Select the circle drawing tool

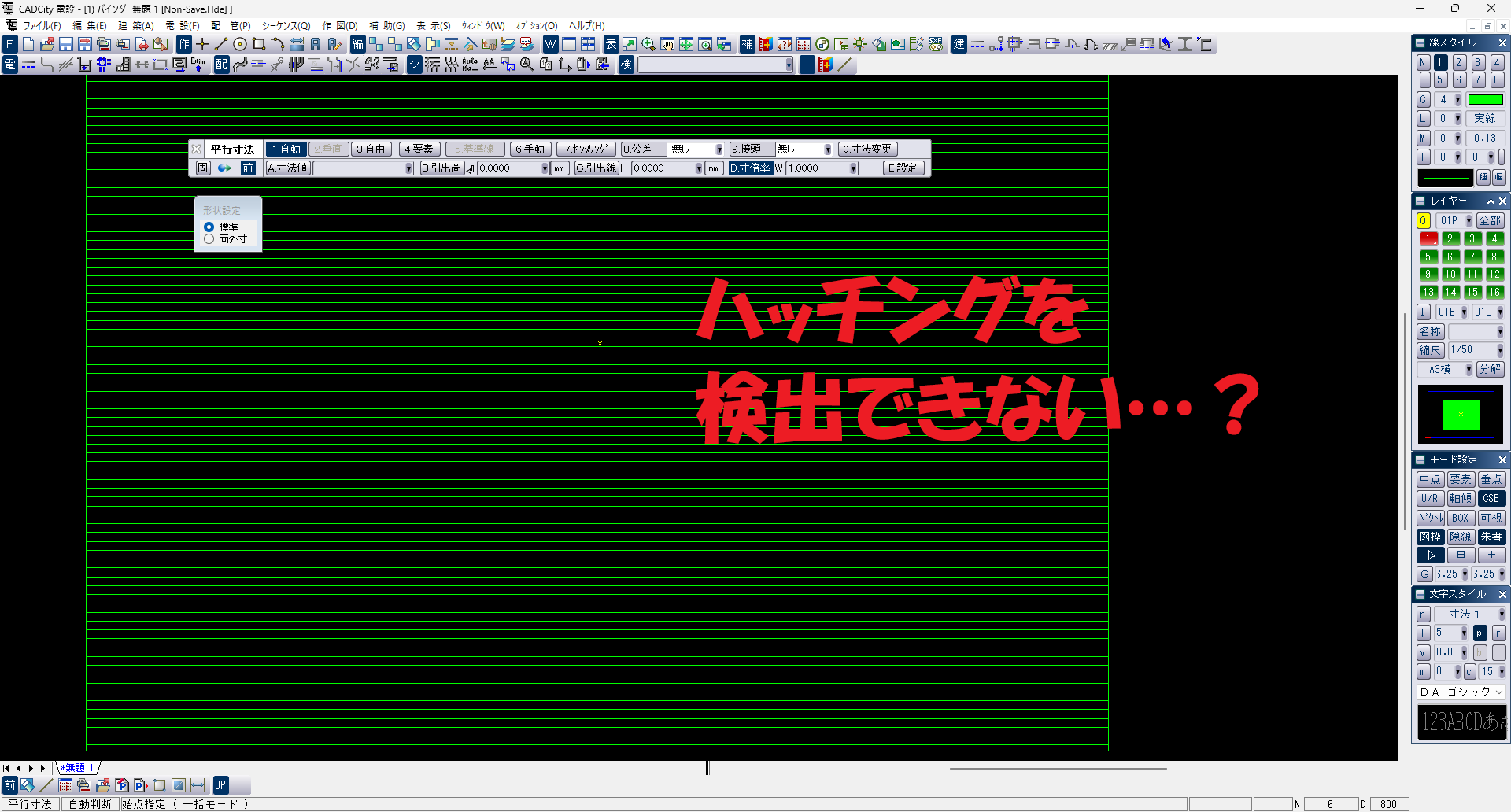pos(240,45)
